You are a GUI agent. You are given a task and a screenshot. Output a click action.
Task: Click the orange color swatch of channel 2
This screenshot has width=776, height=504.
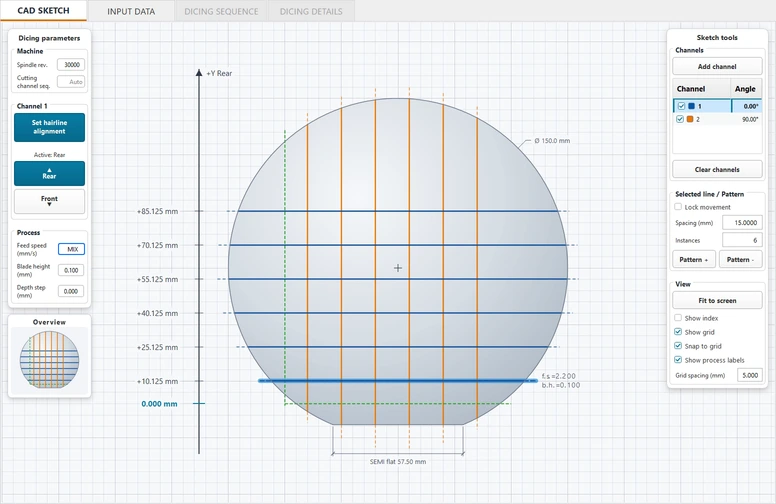pos(690,119)
